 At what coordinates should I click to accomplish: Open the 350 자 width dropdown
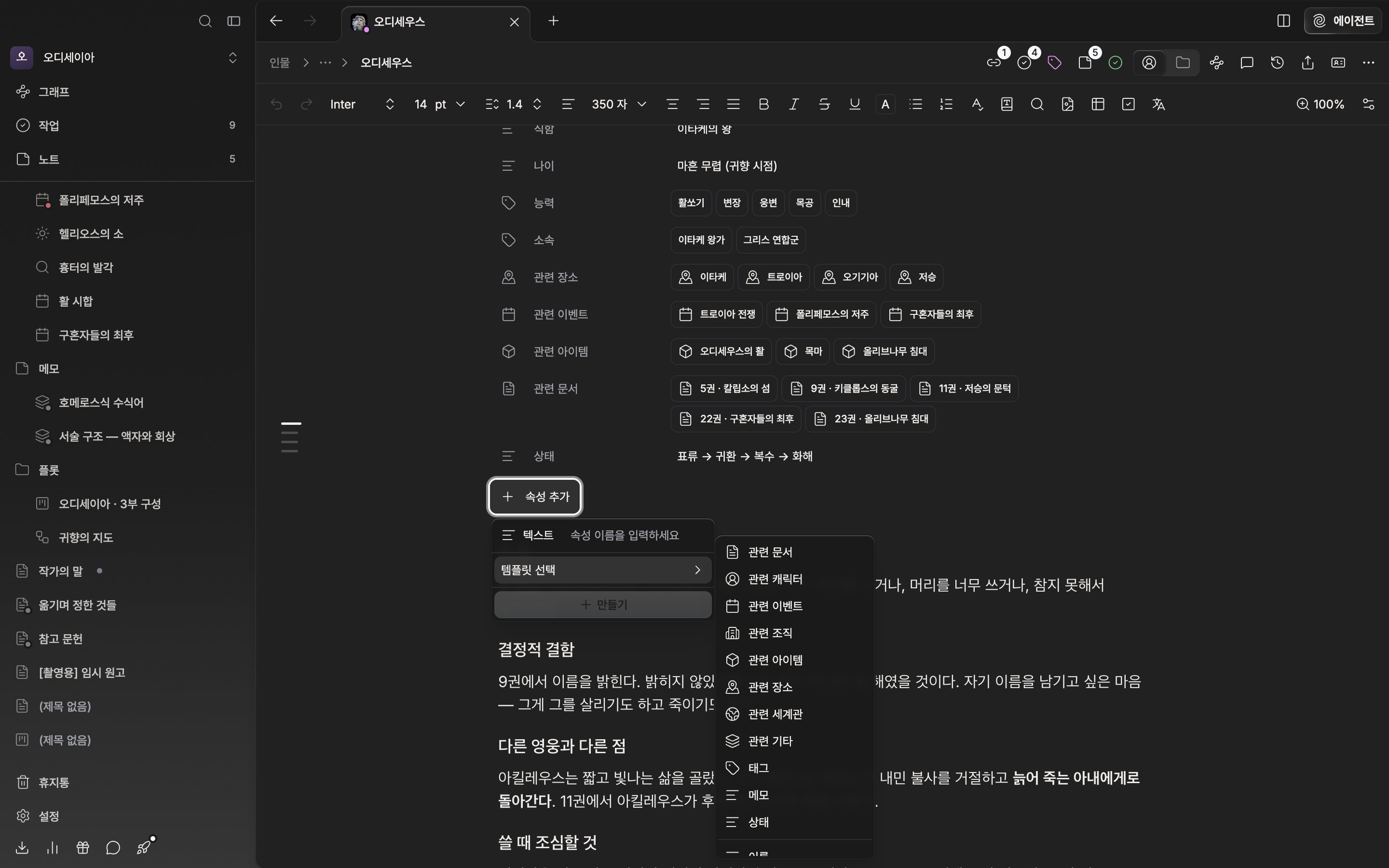pyautogui.click(x=619, y=104)
